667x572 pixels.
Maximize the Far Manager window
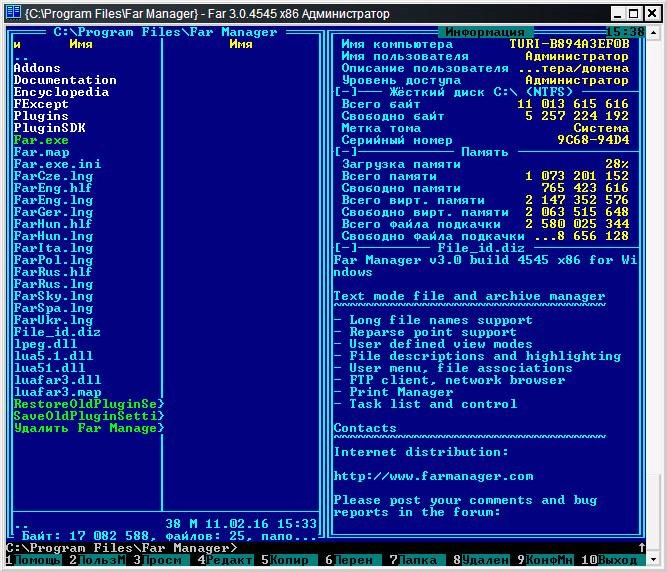[634, 13]
